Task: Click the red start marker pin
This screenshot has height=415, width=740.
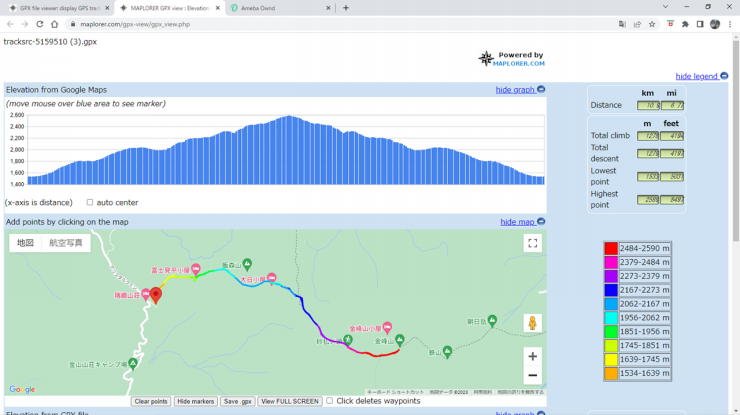Action: [x=155, y=294]
